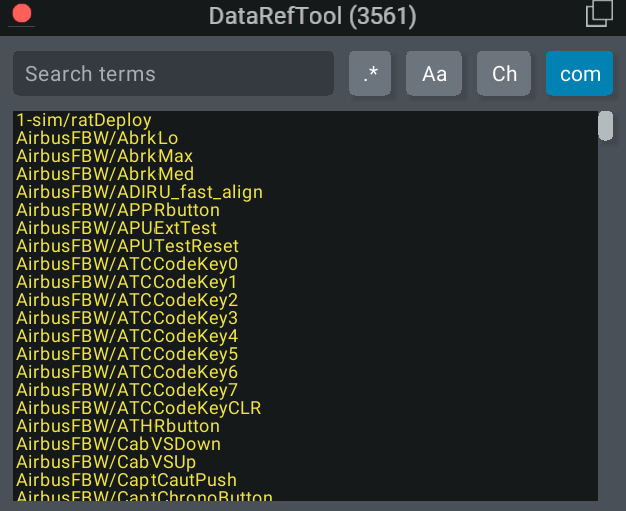
Task: Toggle the com commands filter button
Action: pos(579,74)
